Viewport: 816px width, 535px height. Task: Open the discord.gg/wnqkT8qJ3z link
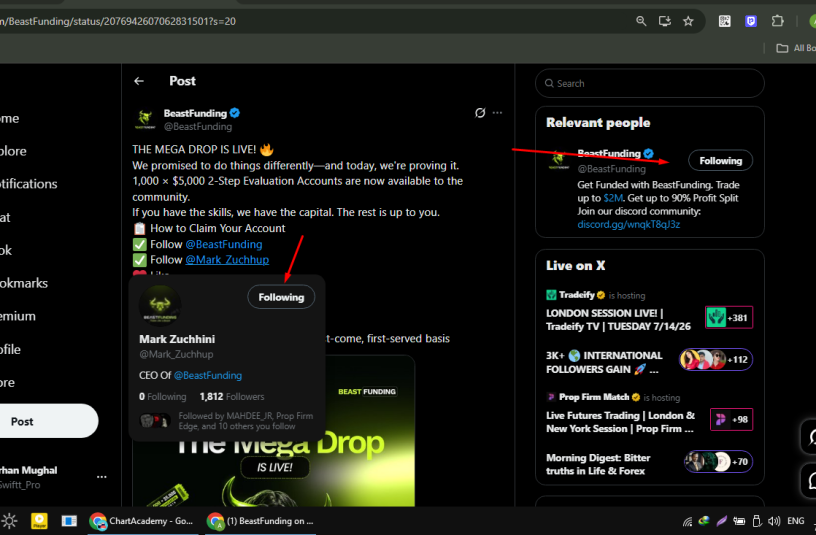pyautogui.click(x=629, y=224)
